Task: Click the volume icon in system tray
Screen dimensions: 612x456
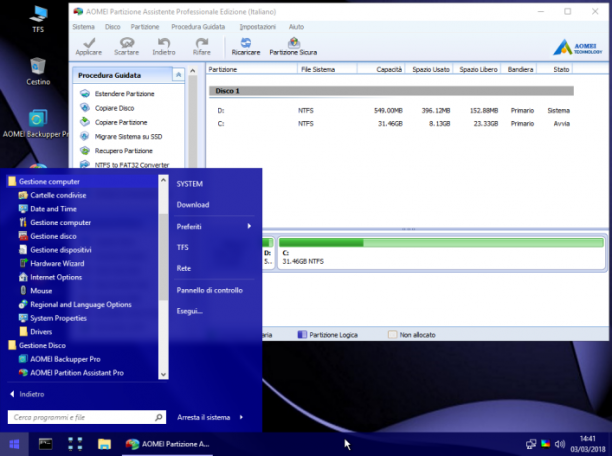Action: tap(560, 444)
